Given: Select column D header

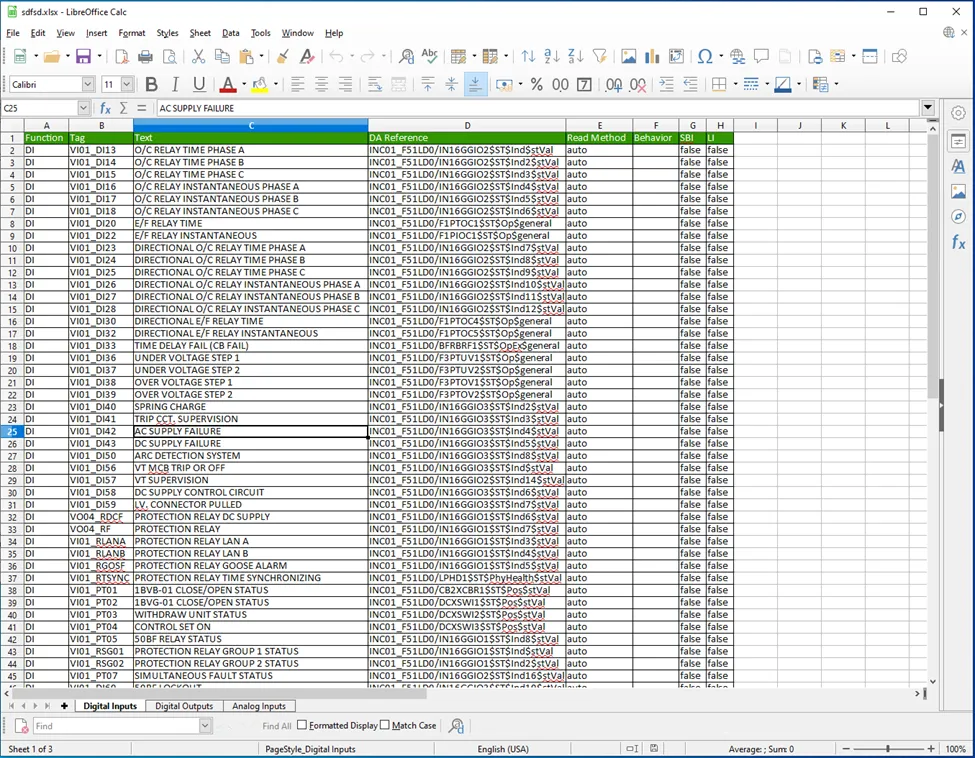Looking at the screenshot, I should point(467,125).
